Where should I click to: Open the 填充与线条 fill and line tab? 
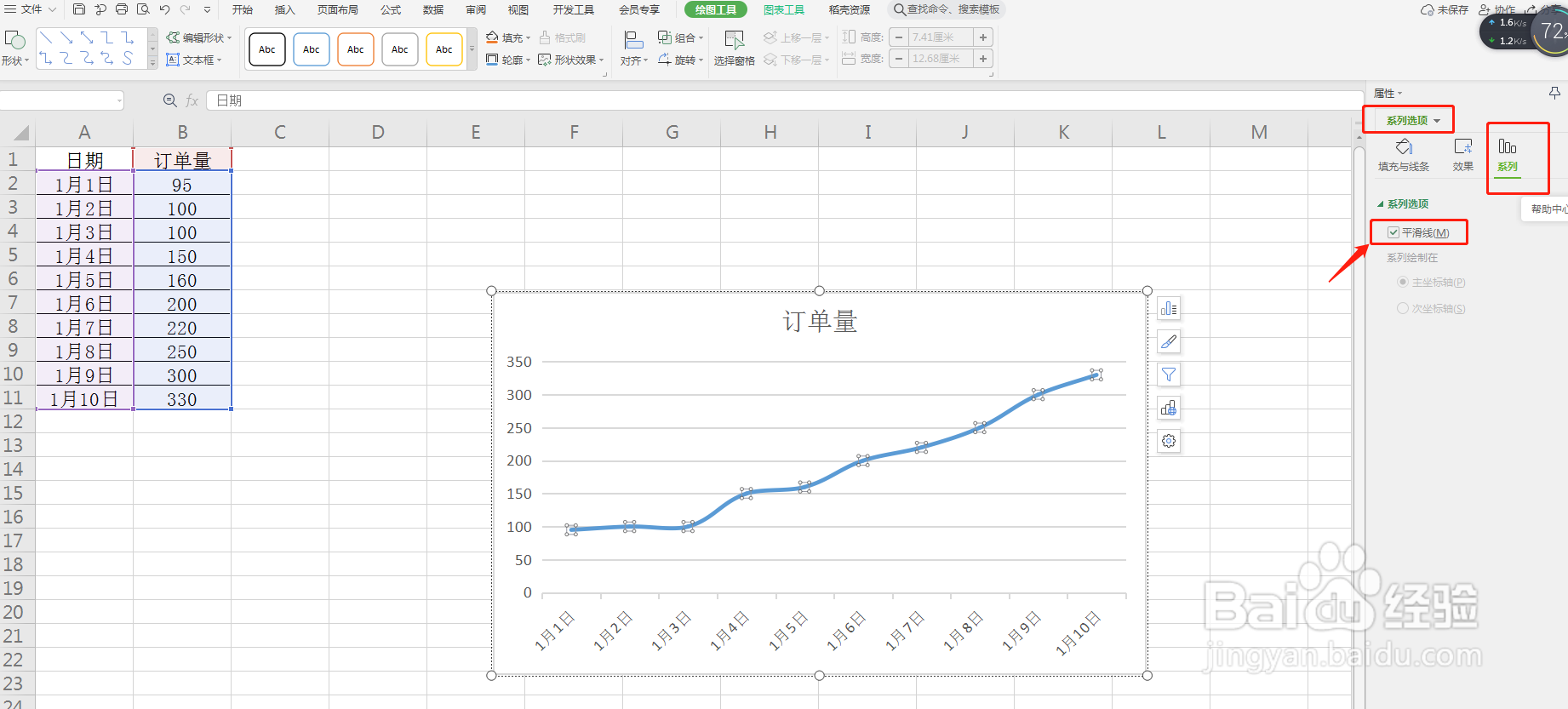coord(1404,156)
